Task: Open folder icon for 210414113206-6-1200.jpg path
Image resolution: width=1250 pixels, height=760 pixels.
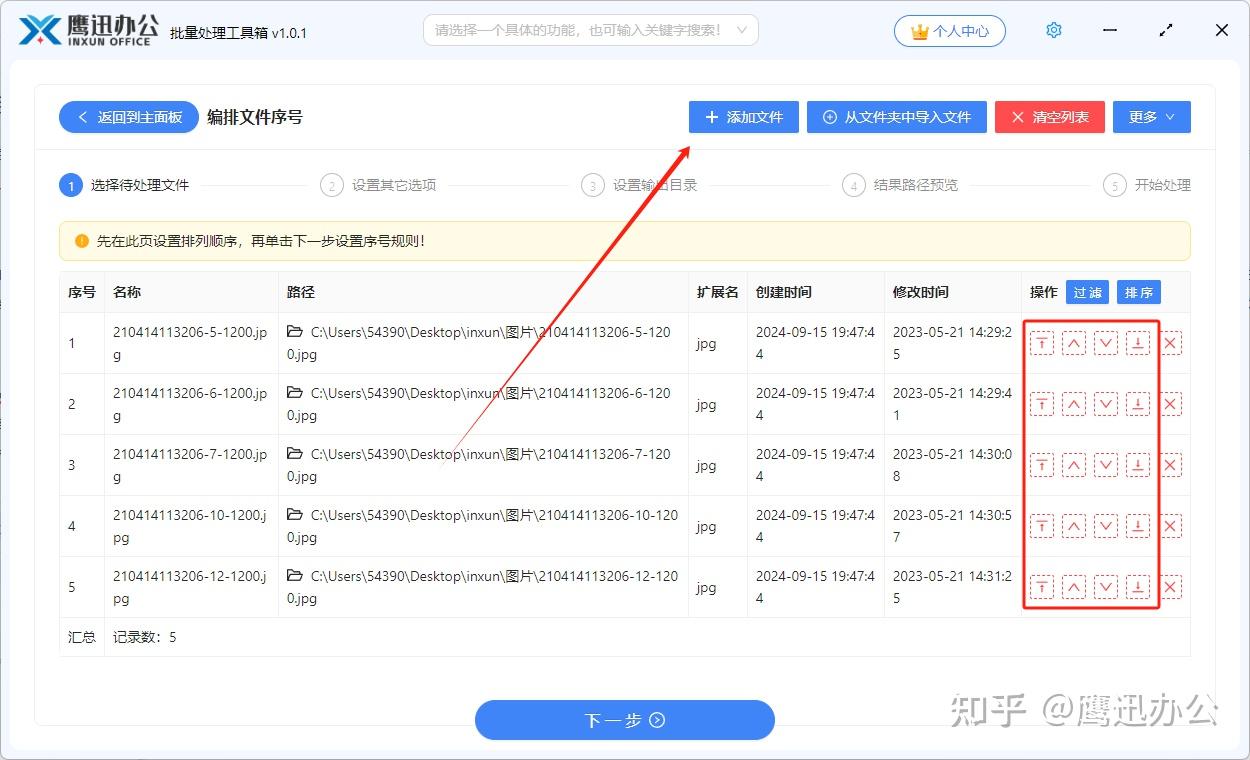Action: (295, 392)
